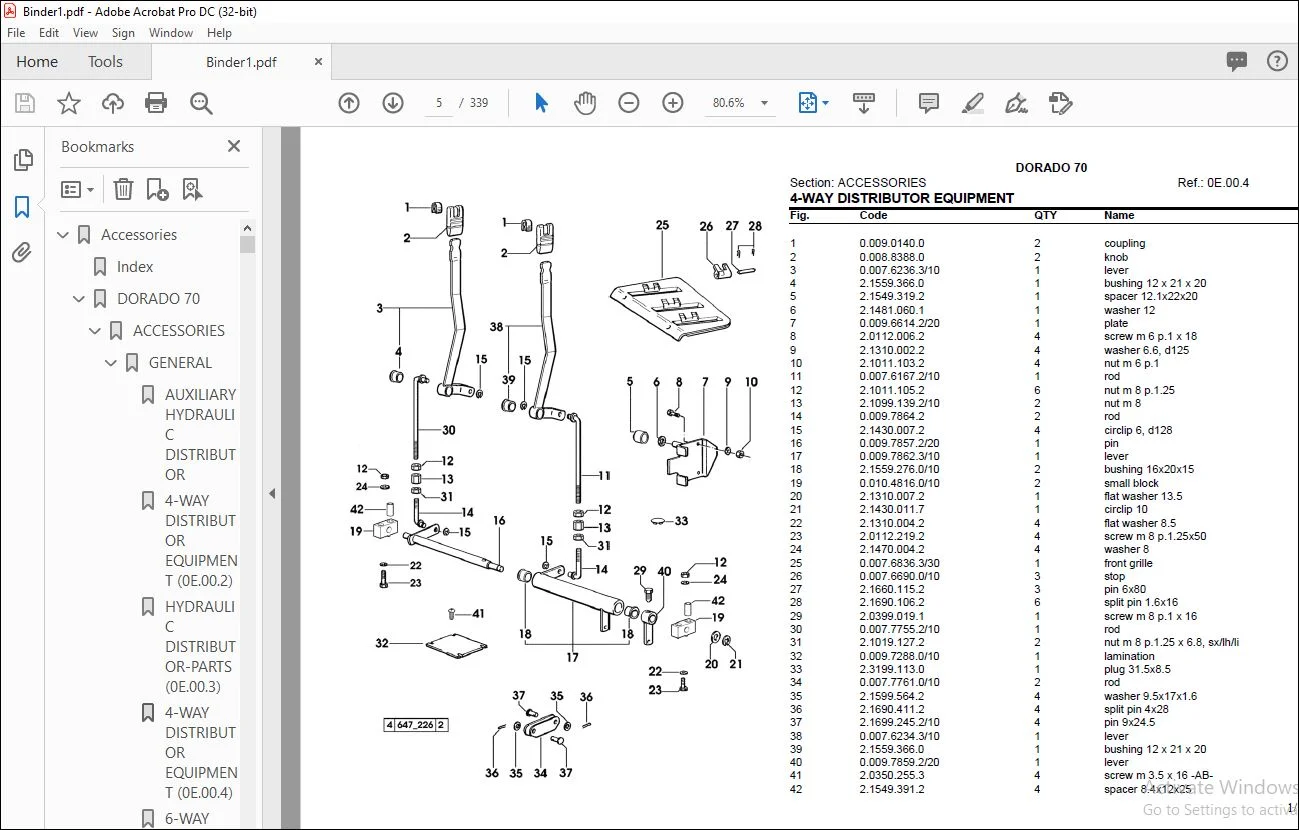This screenshot has height=830, width=1299.
Task: Select the Highlight text pen tool
Action: coord(973,103)
